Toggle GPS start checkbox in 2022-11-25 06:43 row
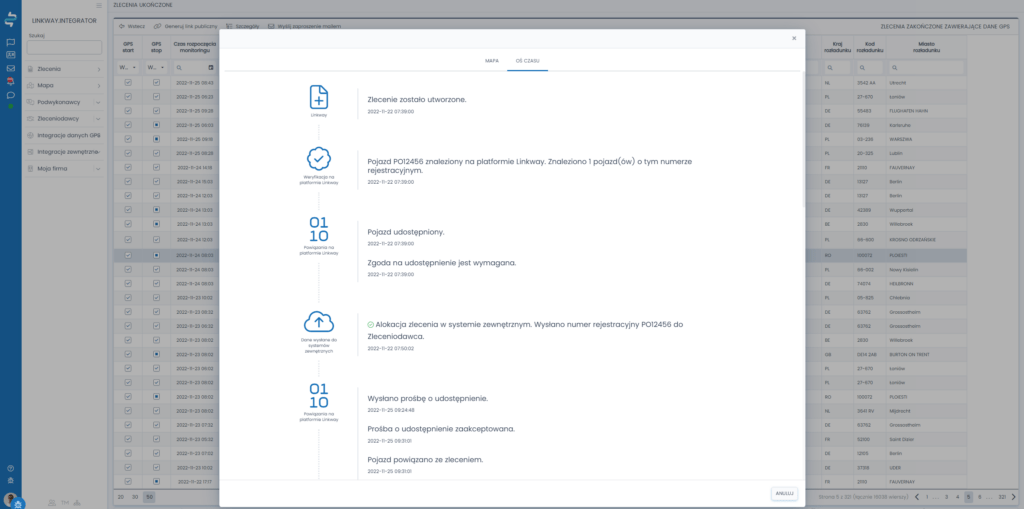Image resolution: width=1024 pixels, height=509 pixels. coord(128,82)
